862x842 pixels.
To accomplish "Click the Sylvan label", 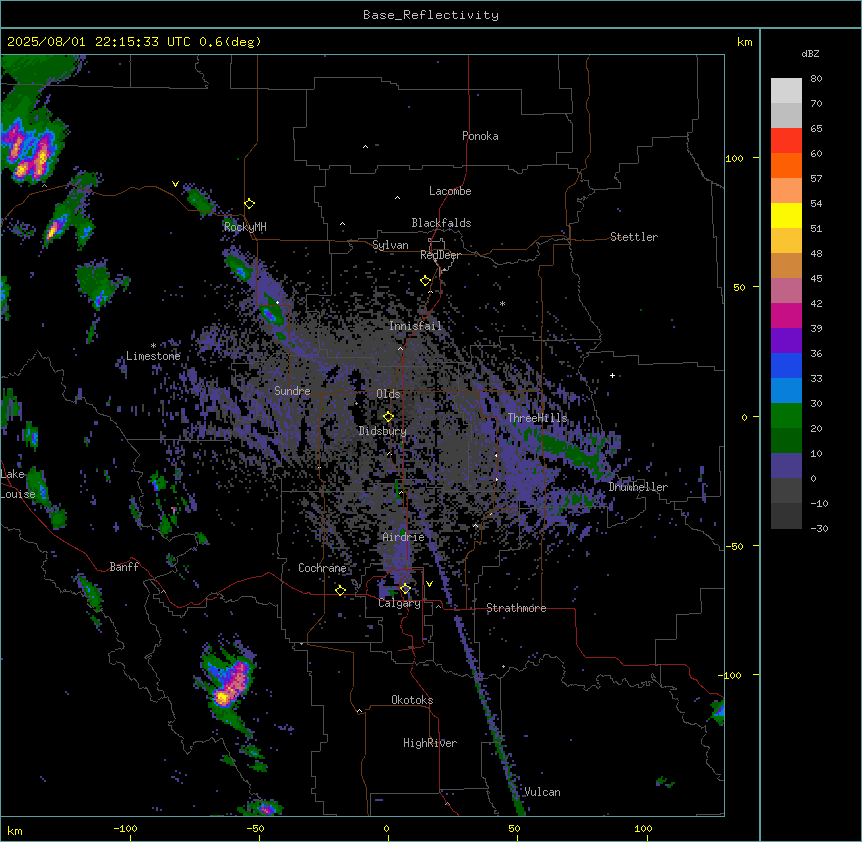I will 390,245.
